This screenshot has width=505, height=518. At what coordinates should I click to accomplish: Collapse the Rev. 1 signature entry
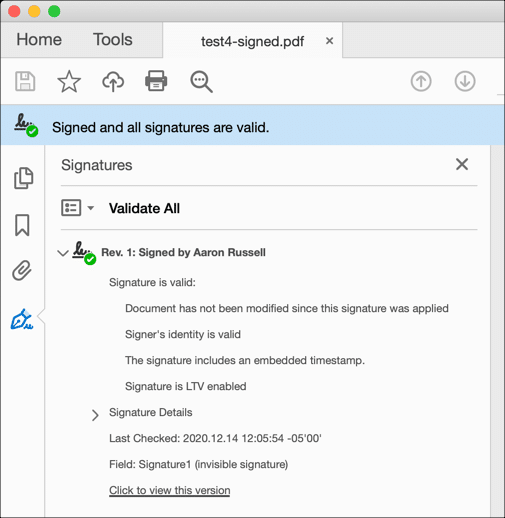tap(63, 253)
